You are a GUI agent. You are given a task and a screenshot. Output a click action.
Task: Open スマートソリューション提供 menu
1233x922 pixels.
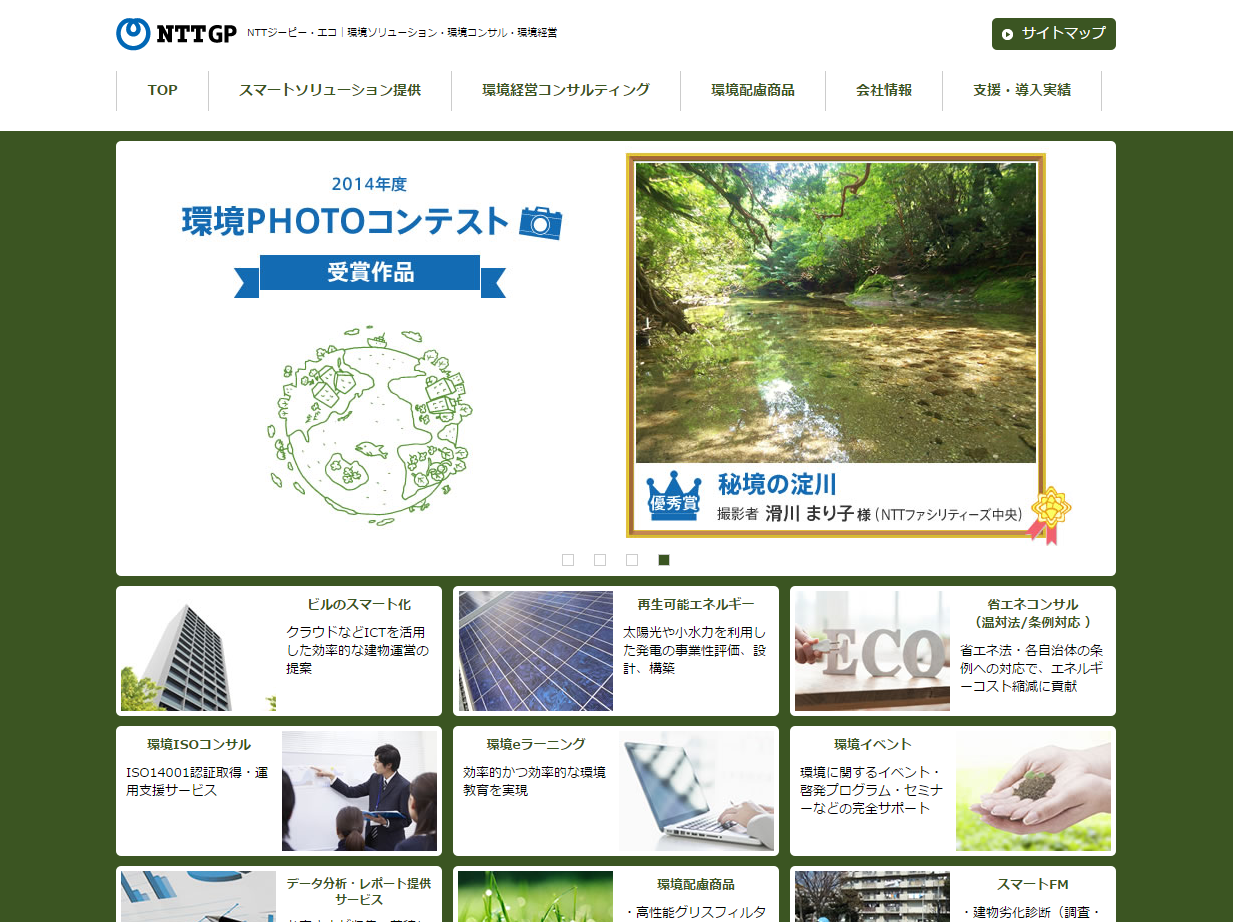click(x=330, y=90)
